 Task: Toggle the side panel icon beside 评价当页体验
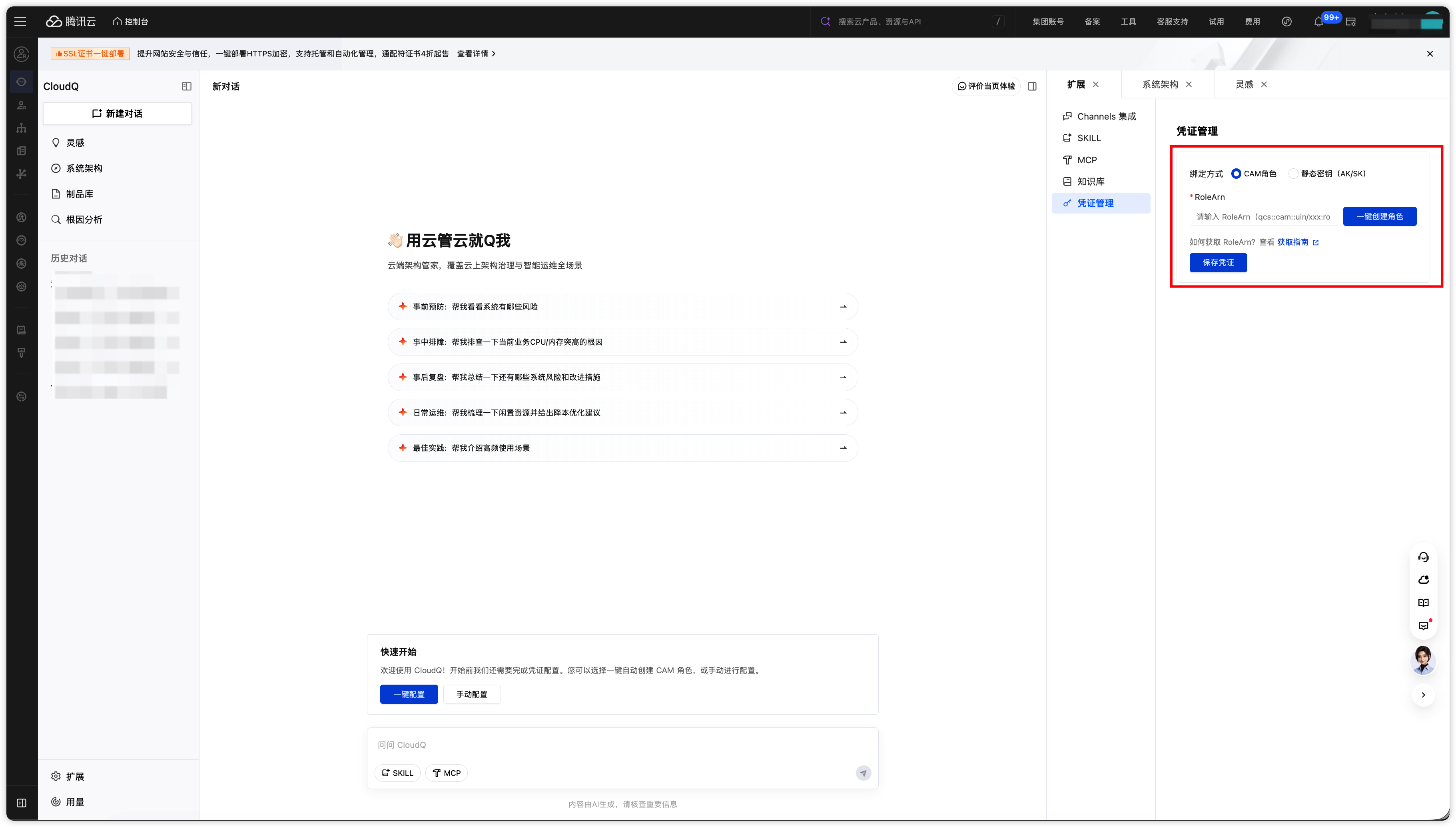pyautogui.click(x=1032, y=86)
